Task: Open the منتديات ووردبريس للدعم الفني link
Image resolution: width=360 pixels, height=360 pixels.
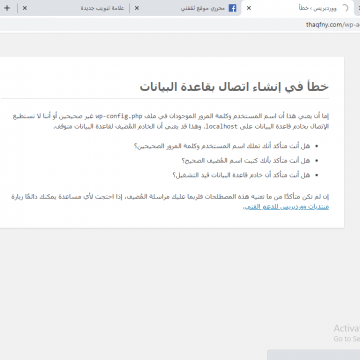Action: [286, 207]
